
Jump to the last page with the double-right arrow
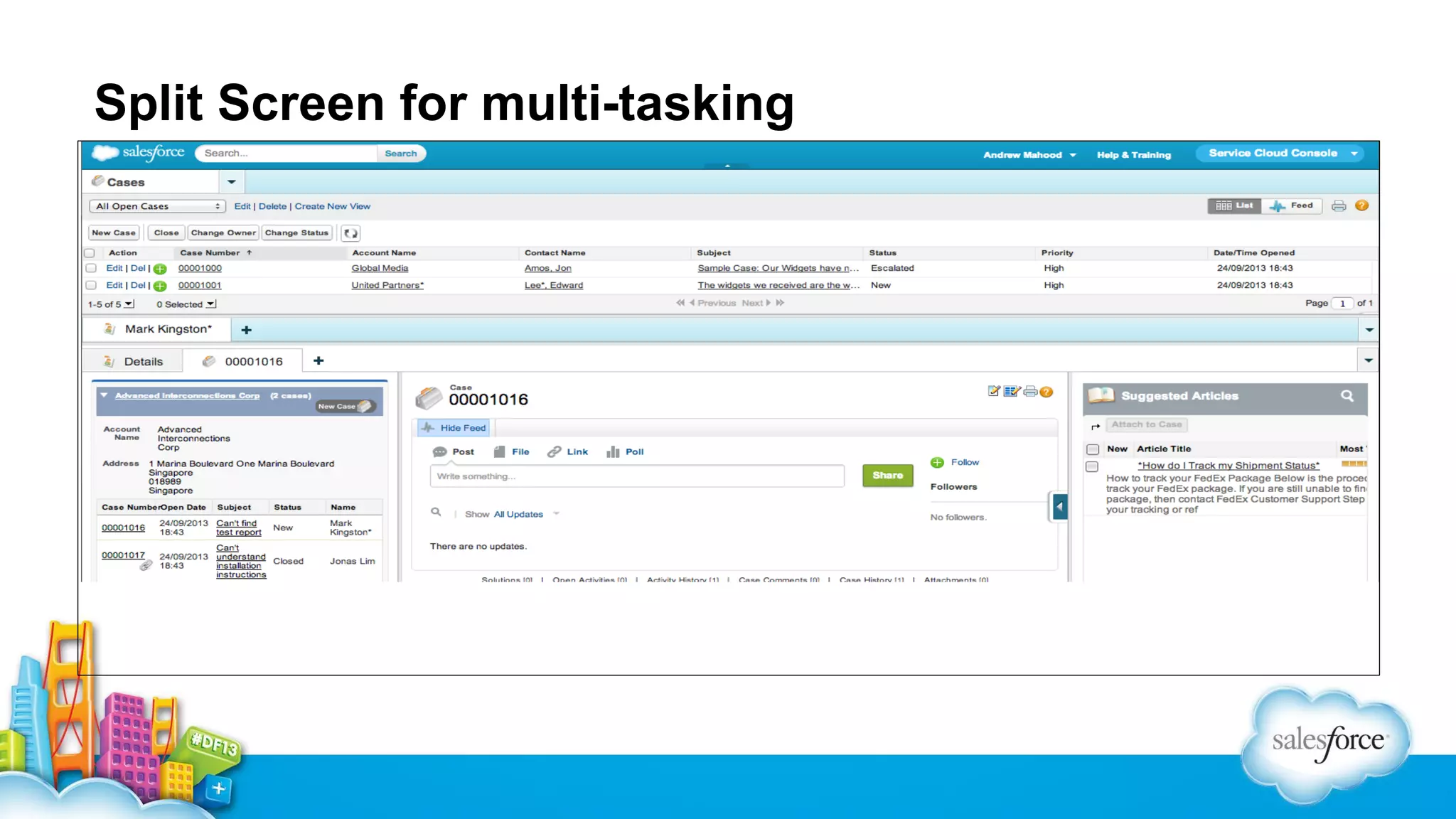[780, 303]
